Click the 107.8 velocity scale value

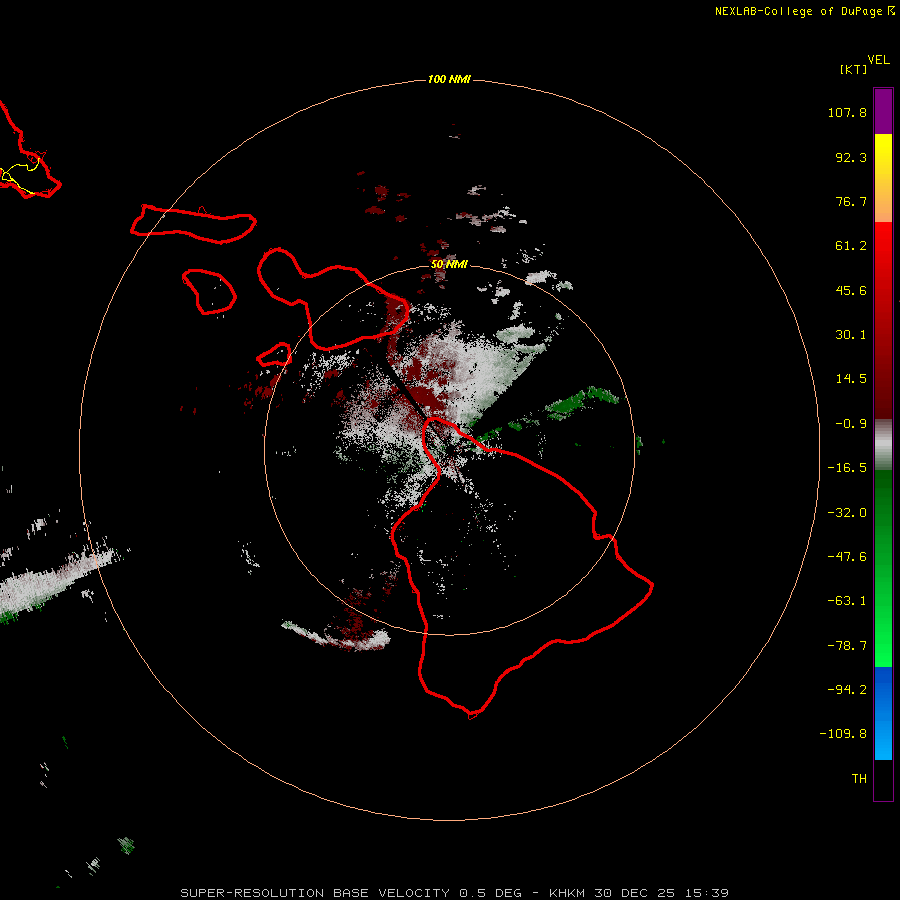tap(847, 112)
